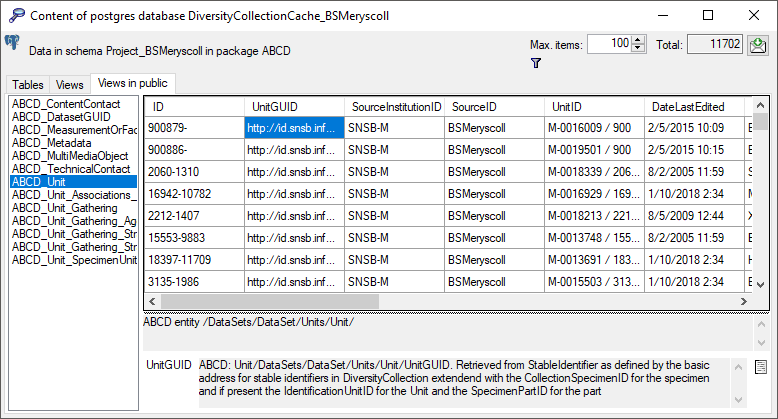The width and height of the screenshot is (778, 419).
Task: Click the UnitID column header
Action: 594,107
